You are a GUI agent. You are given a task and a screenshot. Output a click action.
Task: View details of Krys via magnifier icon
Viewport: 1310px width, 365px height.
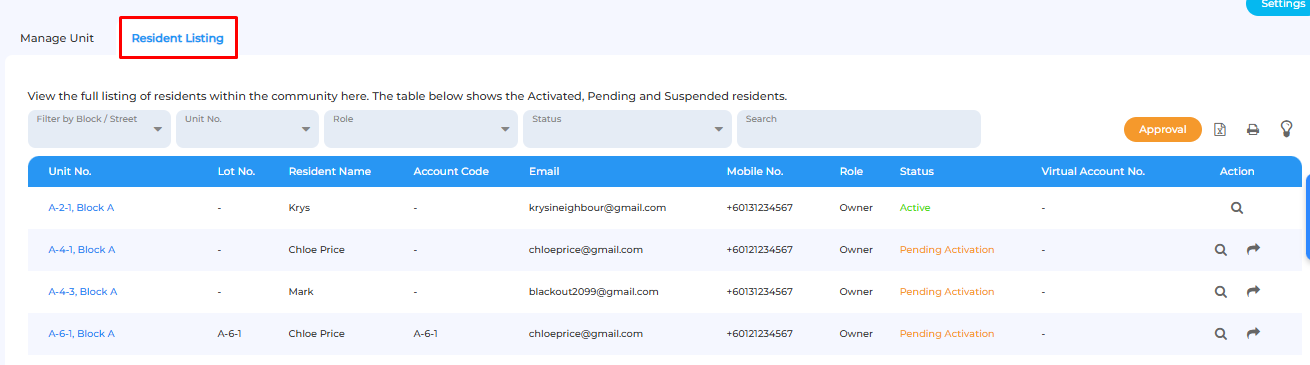tap(1237, 208)
